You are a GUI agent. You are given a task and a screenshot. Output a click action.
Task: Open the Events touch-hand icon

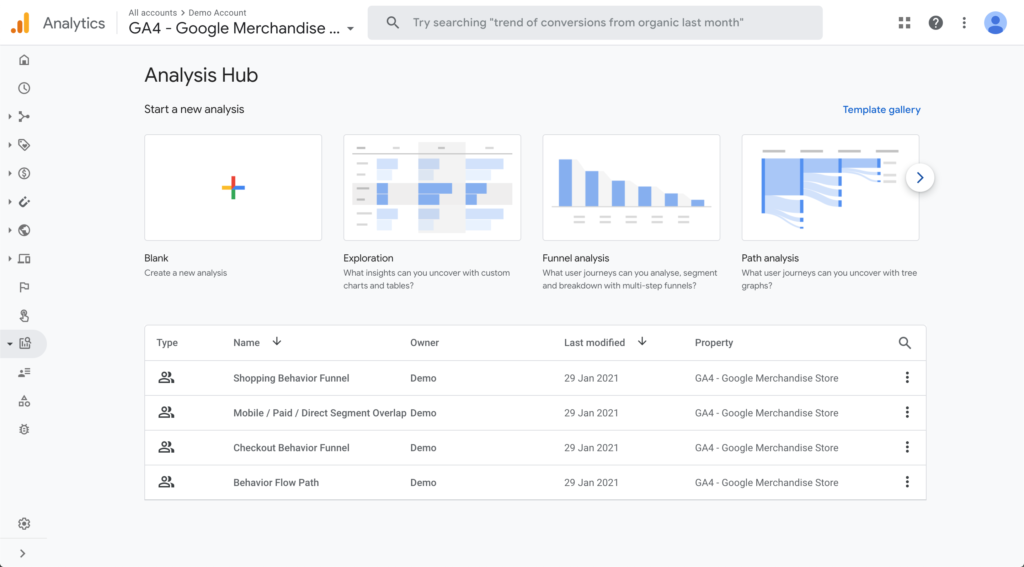24,316
